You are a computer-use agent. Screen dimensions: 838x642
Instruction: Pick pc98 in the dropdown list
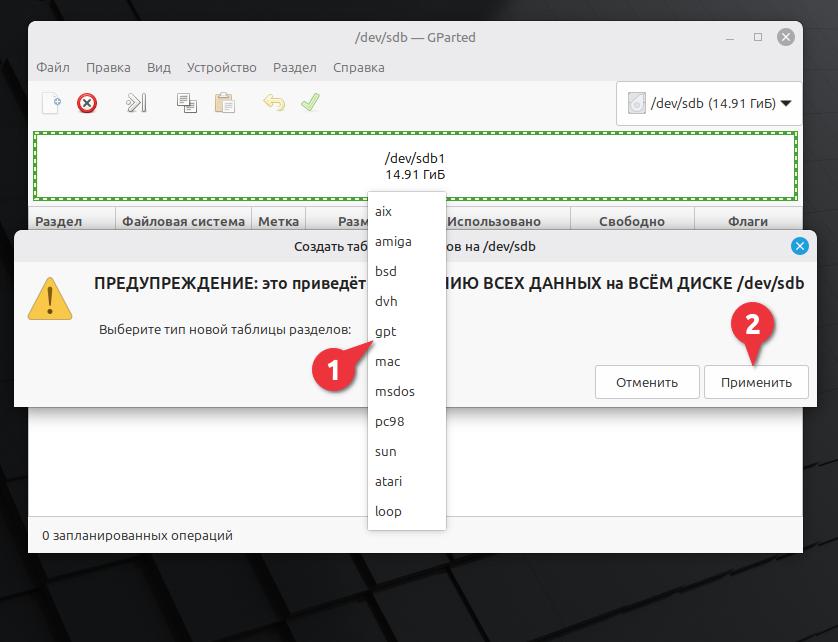coord(407,421)
